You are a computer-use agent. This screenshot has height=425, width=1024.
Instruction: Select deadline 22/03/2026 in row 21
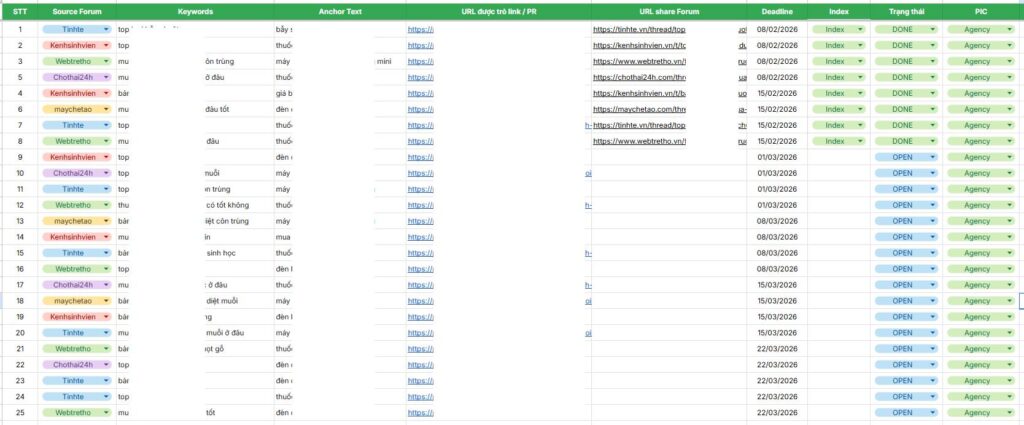pyautogui.click(x=777, y=349)
